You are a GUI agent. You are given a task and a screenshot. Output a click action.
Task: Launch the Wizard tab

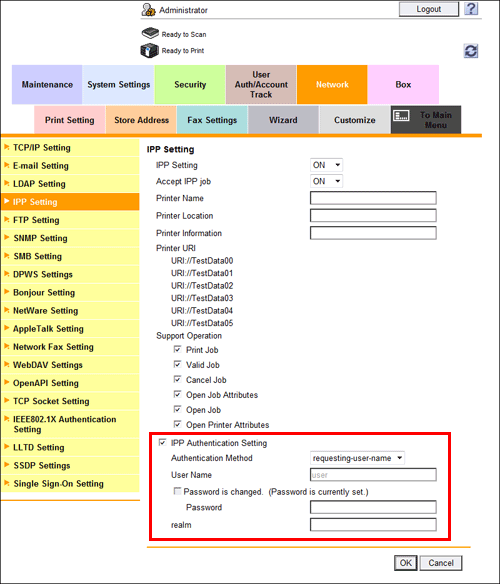click(283, 120)
